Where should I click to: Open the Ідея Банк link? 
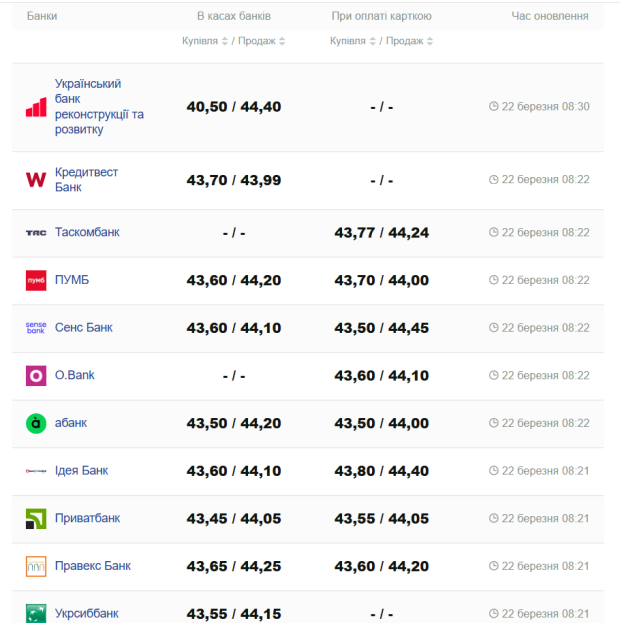pos(81,470)
